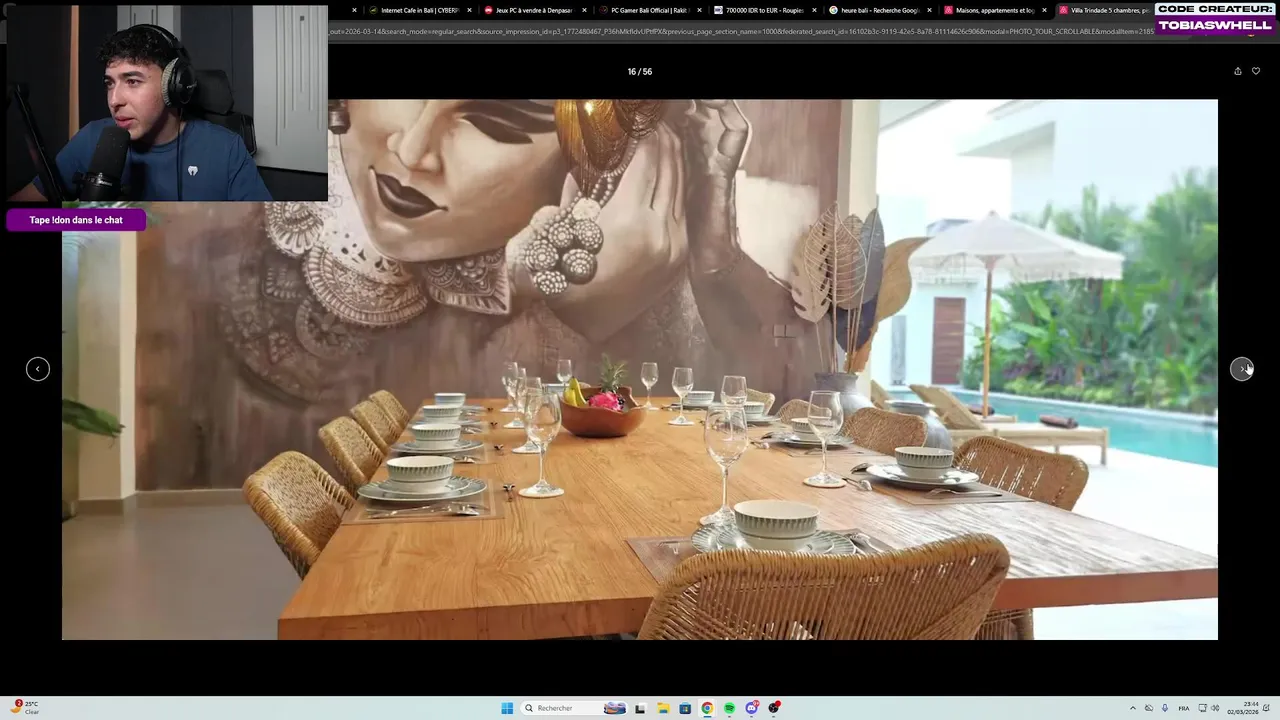Image resolution: width=1280 pixels, height=720 pixels.
Task: Select the Villa Trindade 5 chambres tab
Action: (x=1105, y=10)
